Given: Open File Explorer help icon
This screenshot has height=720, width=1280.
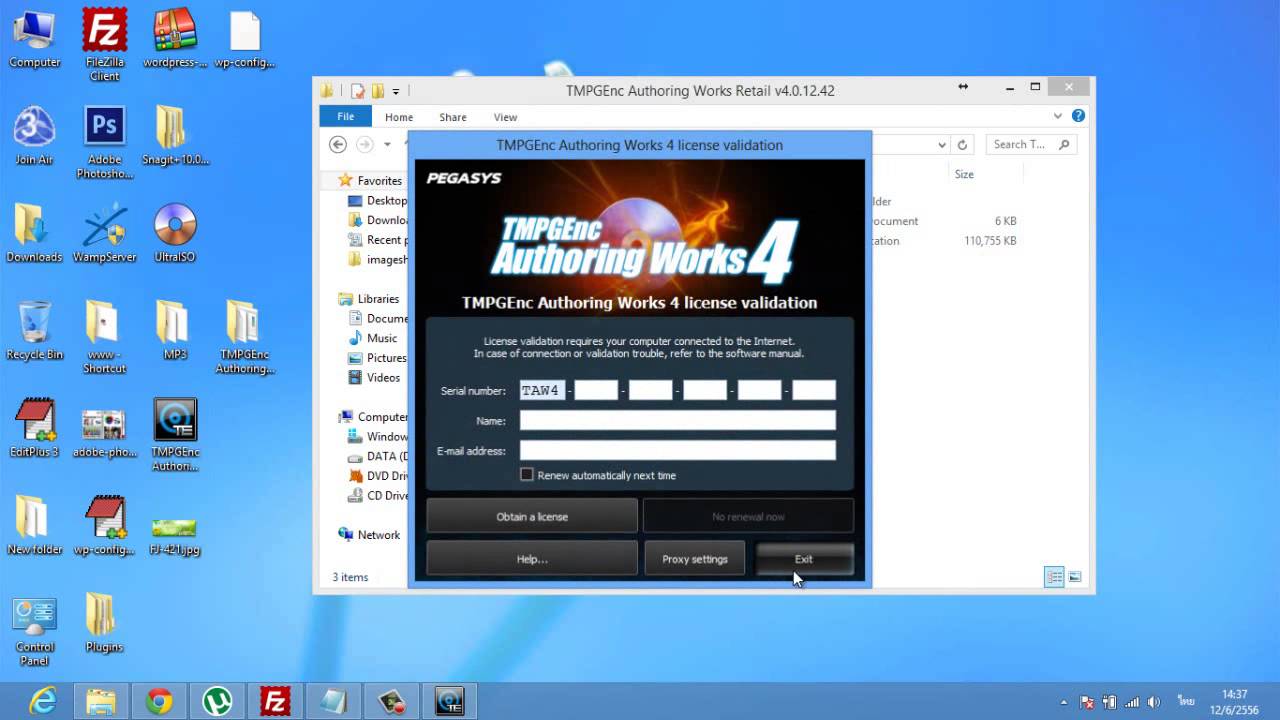Looking at the screenshot, I should pyautogui.click(x=1078, y=116).
